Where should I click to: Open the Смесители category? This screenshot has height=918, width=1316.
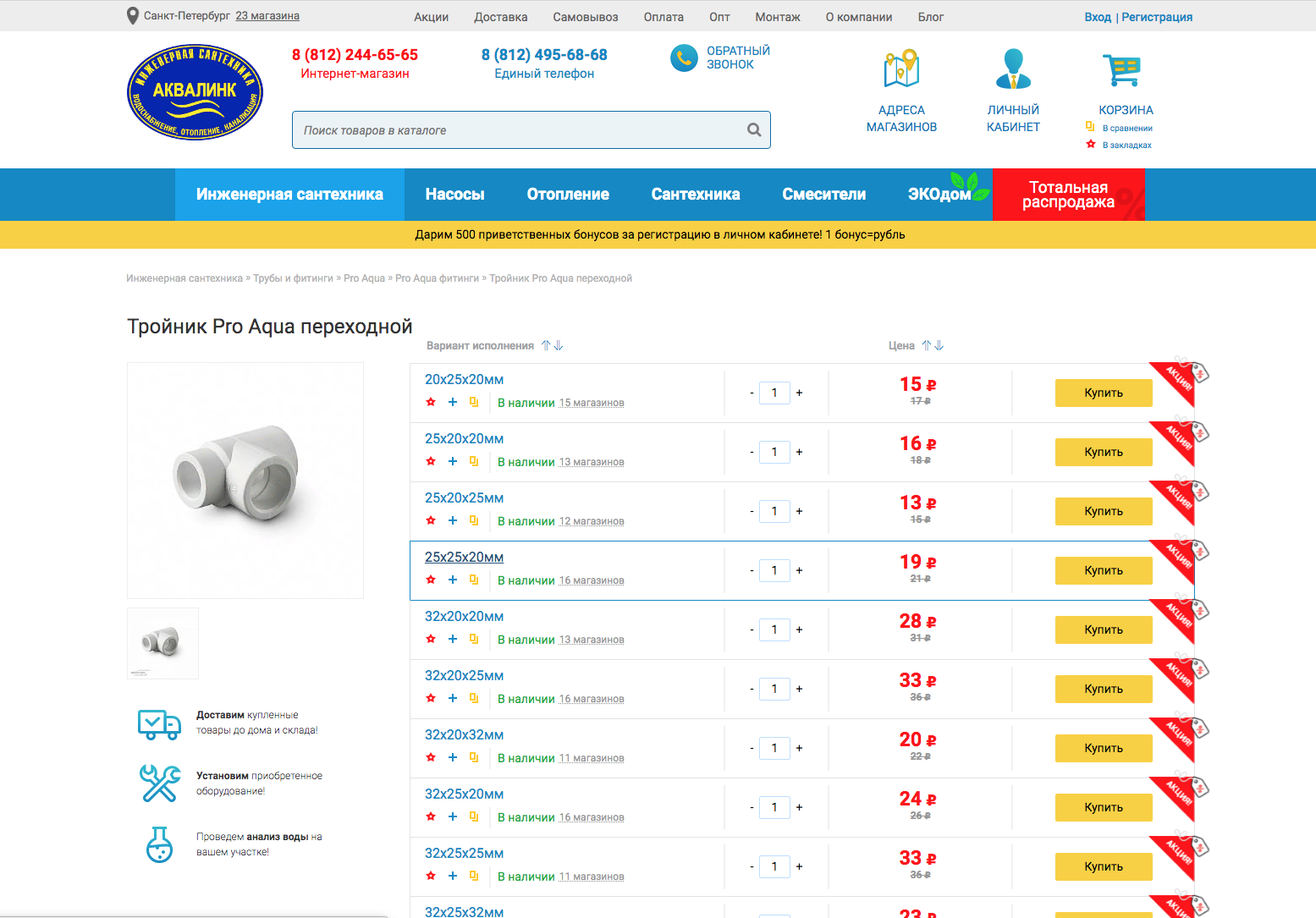(x=823, y=195)
